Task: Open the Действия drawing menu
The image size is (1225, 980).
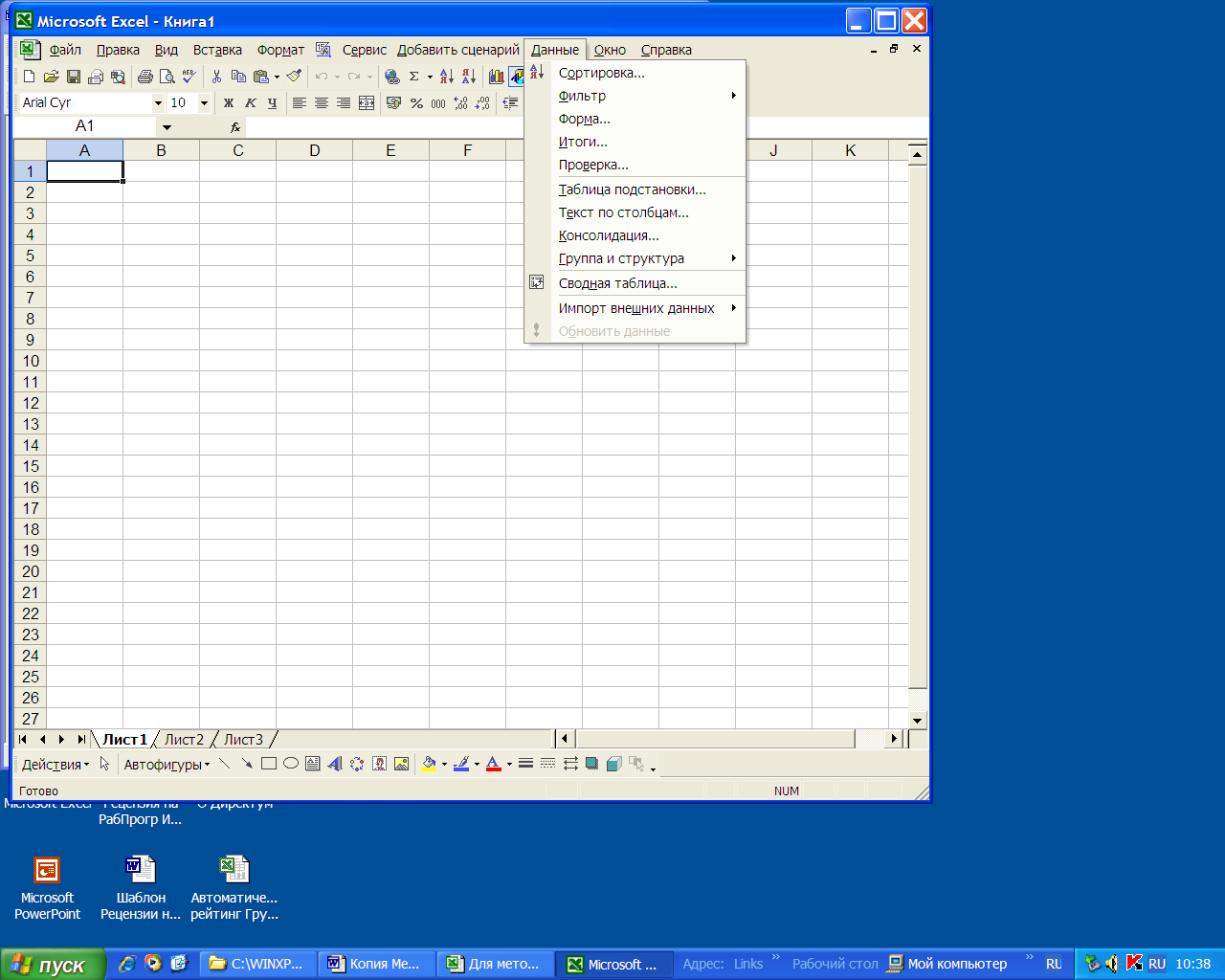Action: click(x=55, y=764)
